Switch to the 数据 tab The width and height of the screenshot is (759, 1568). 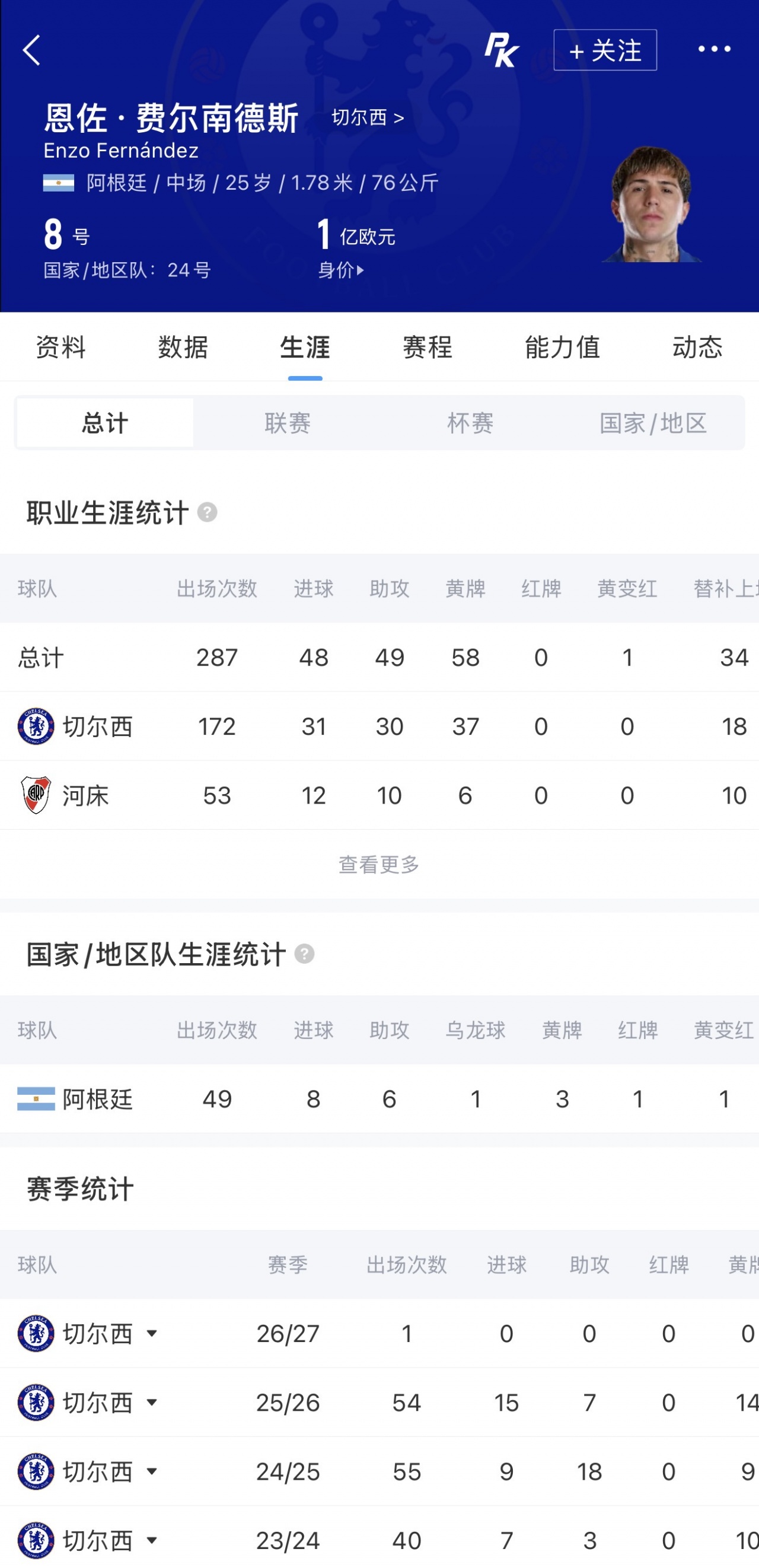(183, 348)
